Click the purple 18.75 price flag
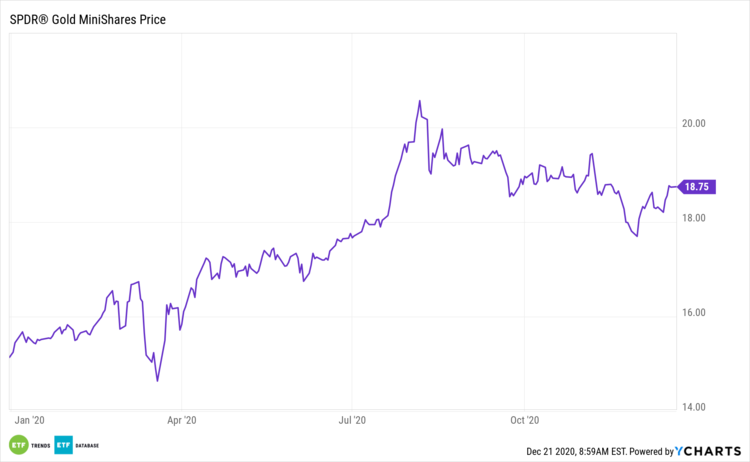750x462 pixels. point(696,186)
